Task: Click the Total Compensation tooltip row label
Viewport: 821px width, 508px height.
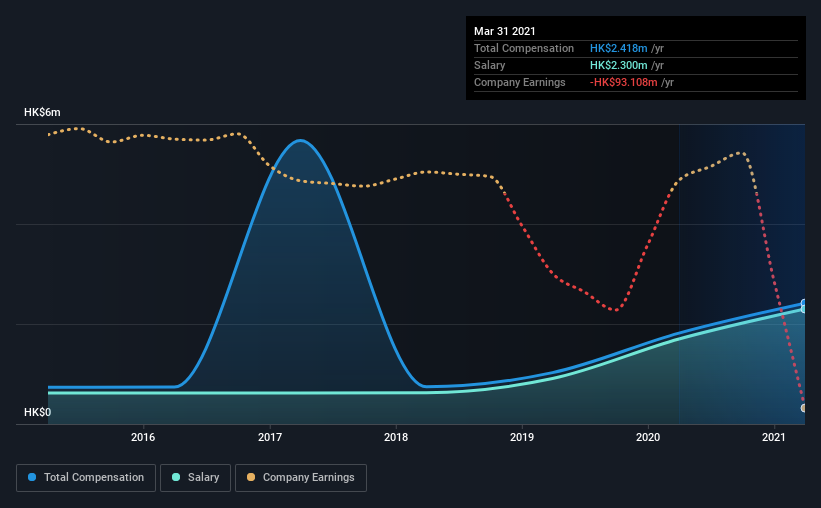Action: tap(524, 48)
